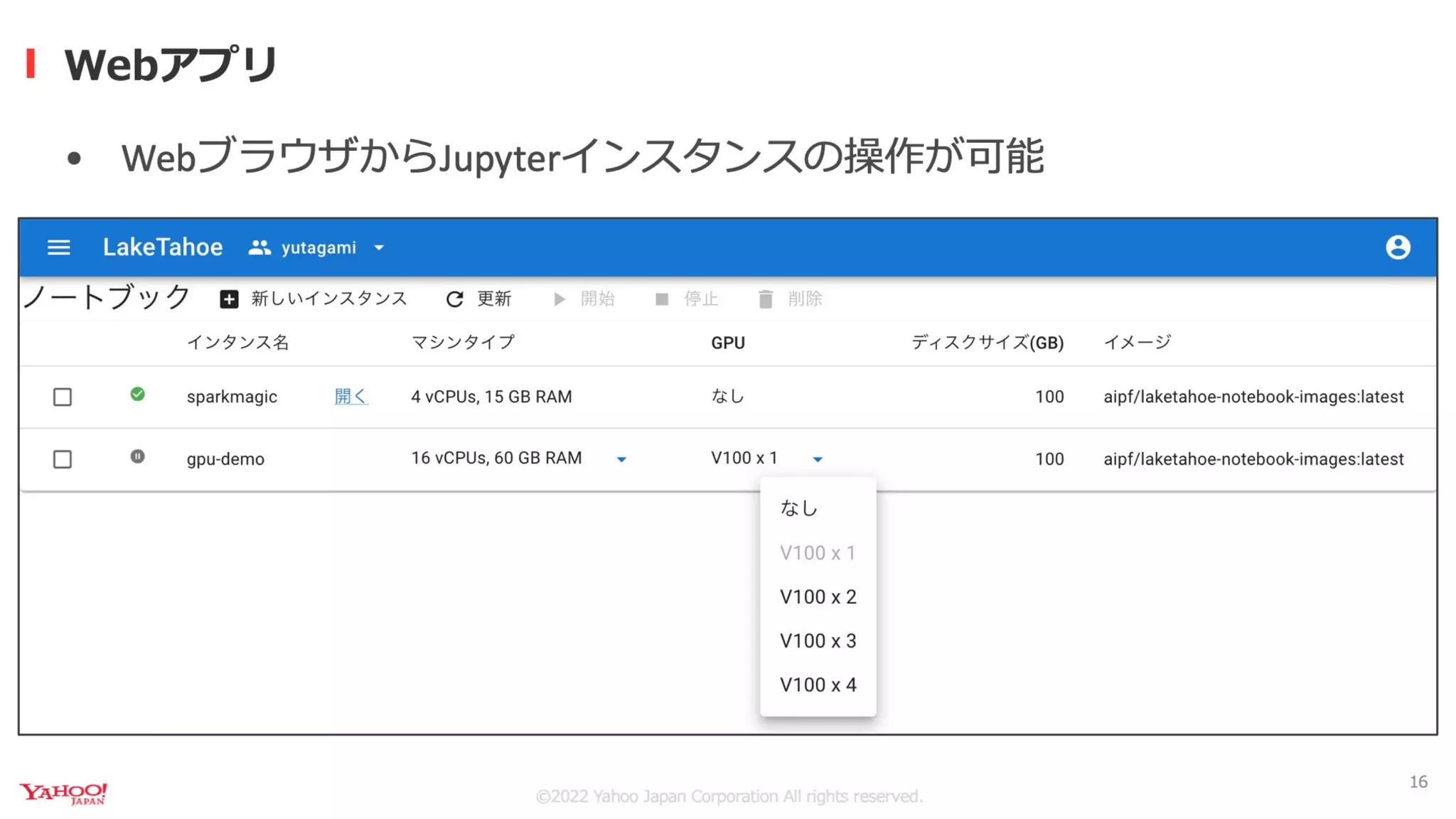Click the plus icon for new instance

click(x=229, y=299)
